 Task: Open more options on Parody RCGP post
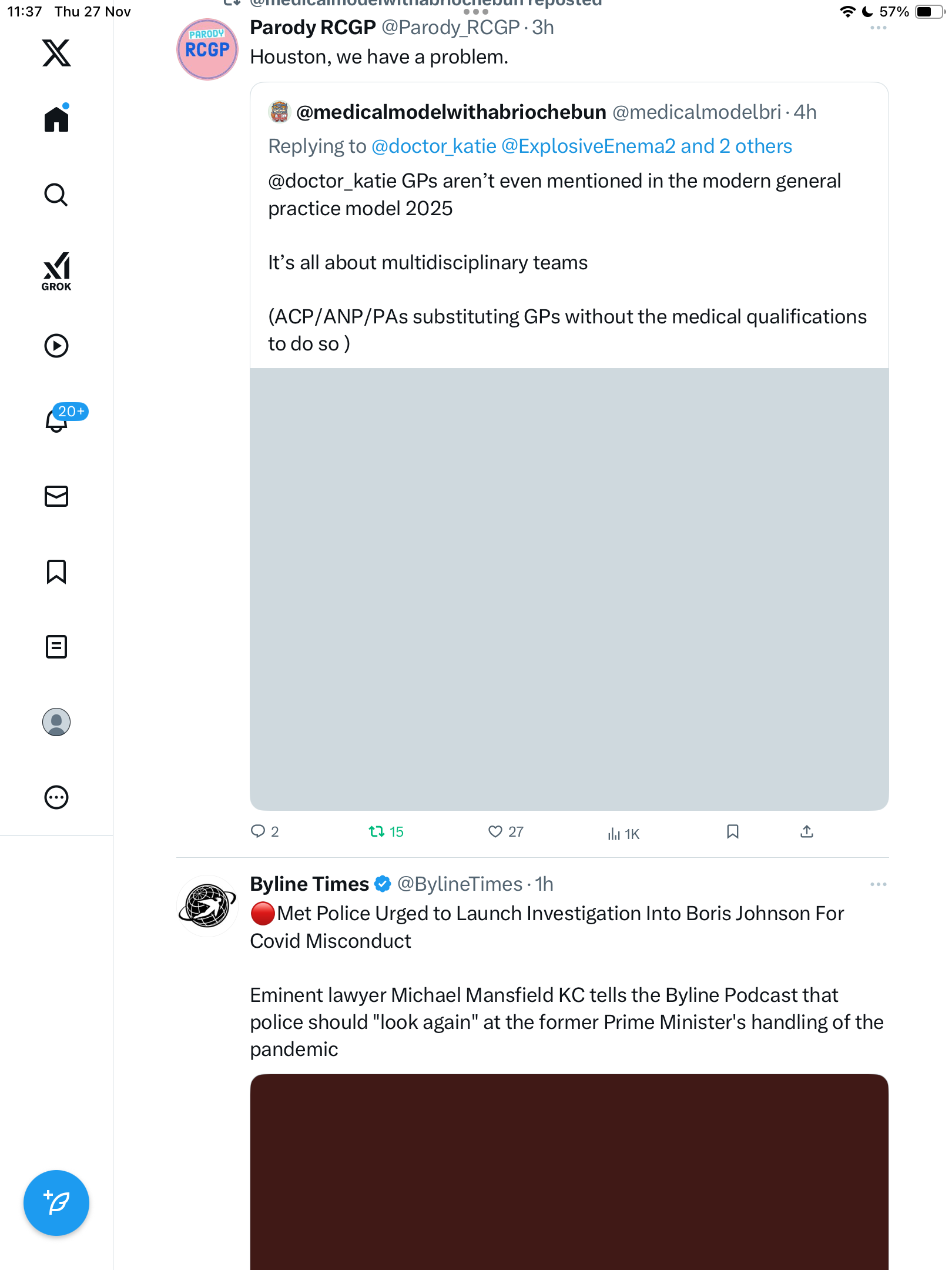click(x=878, y=28)
